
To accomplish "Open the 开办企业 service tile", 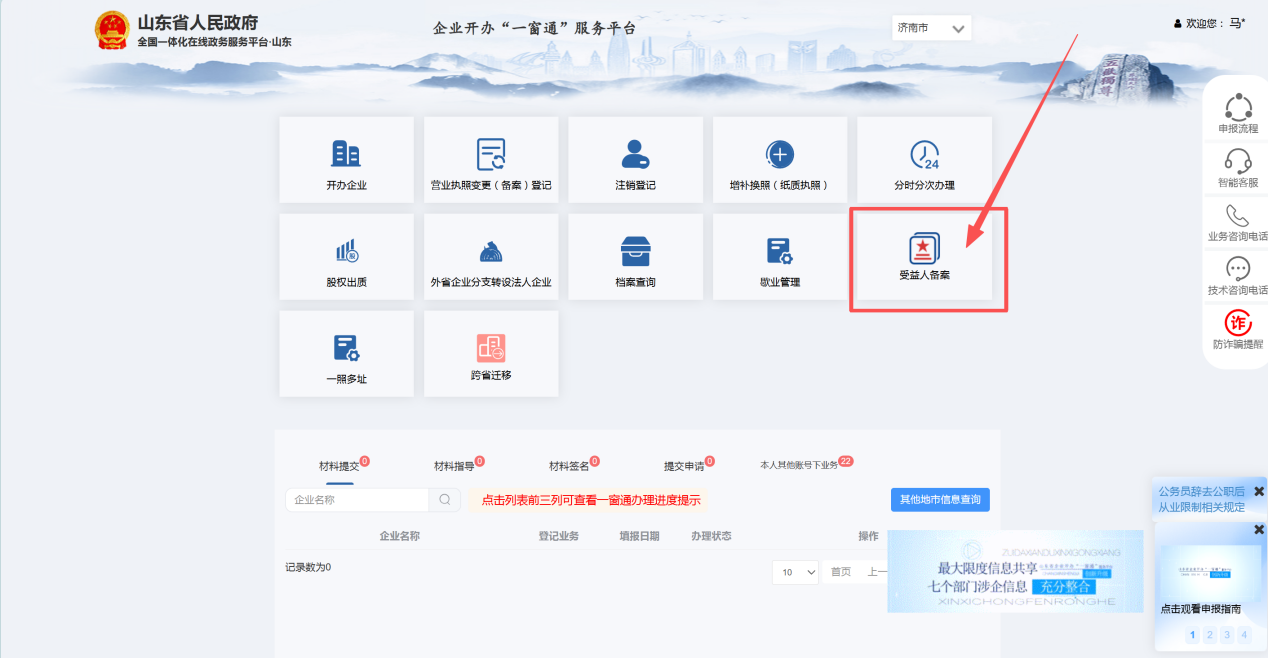I will [346, 160].
